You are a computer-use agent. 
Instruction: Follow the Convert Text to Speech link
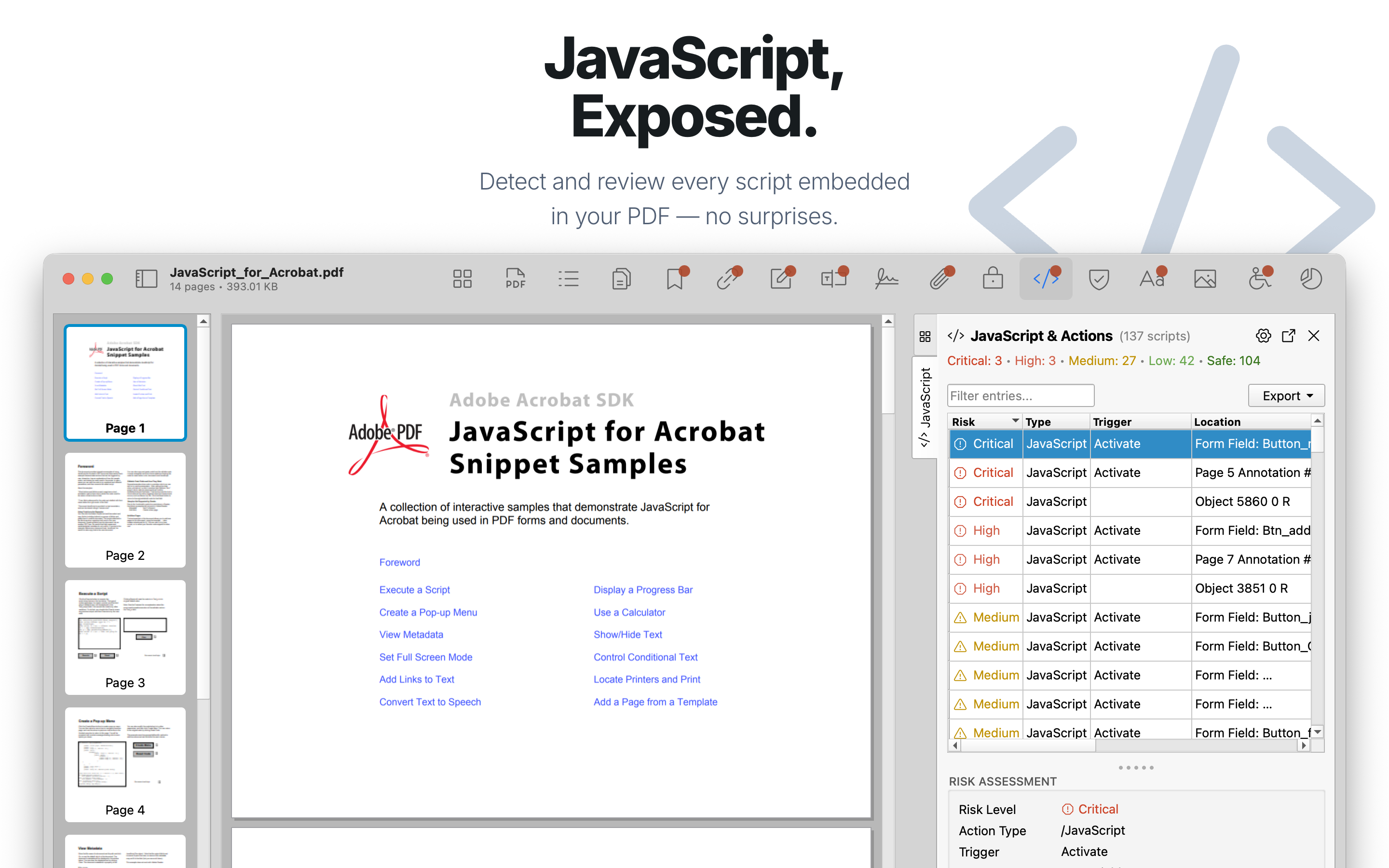(x=430, y=702)
